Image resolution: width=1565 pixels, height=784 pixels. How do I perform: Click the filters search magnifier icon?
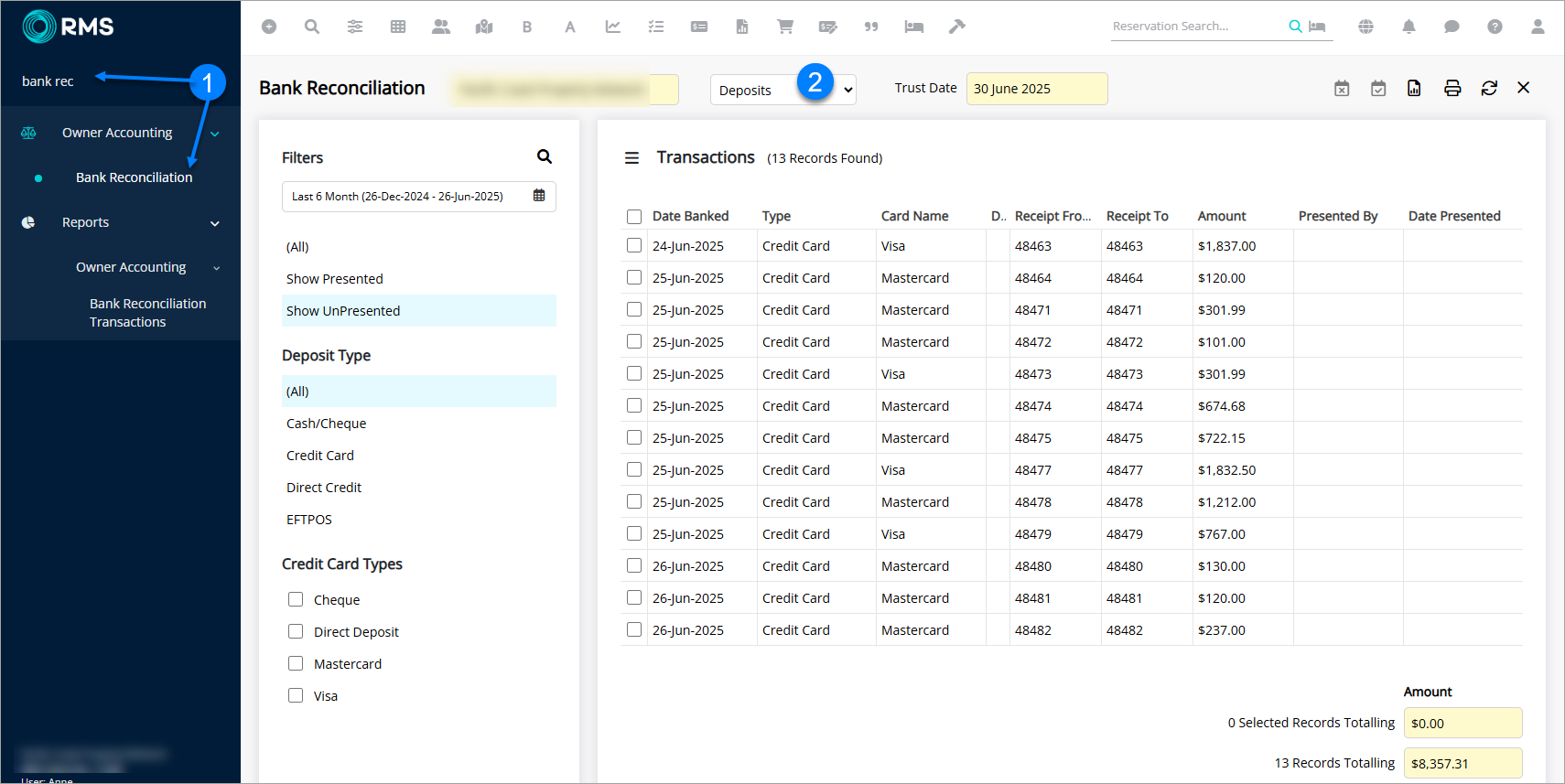point(545,156)
